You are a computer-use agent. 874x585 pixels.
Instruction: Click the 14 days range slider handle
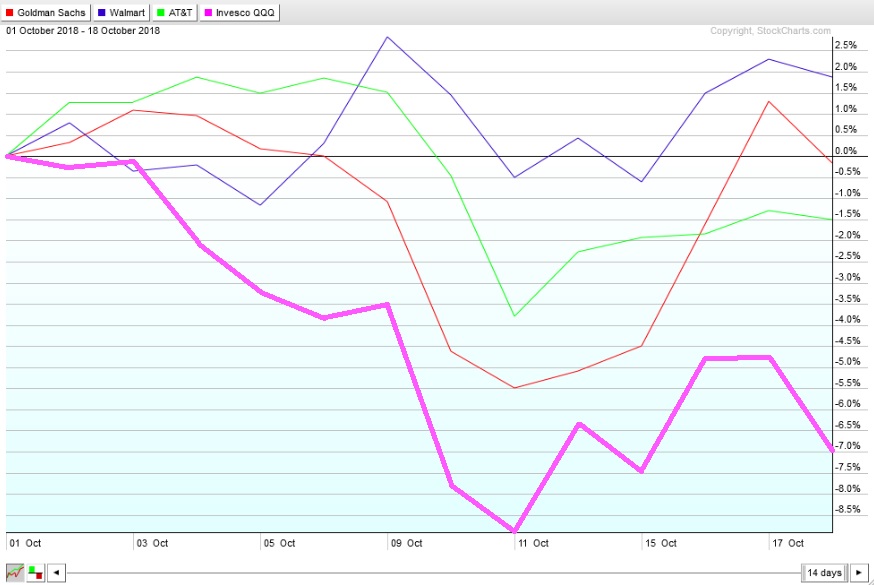tap(824, 572)
